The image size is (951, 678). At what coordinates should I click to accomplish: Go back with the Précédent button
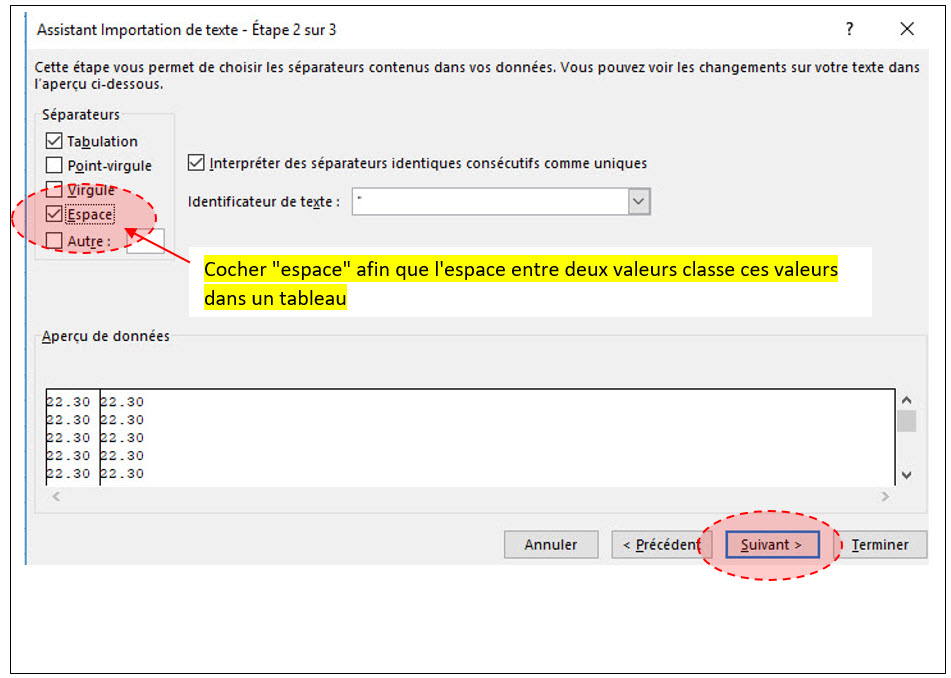pos(661,545)
